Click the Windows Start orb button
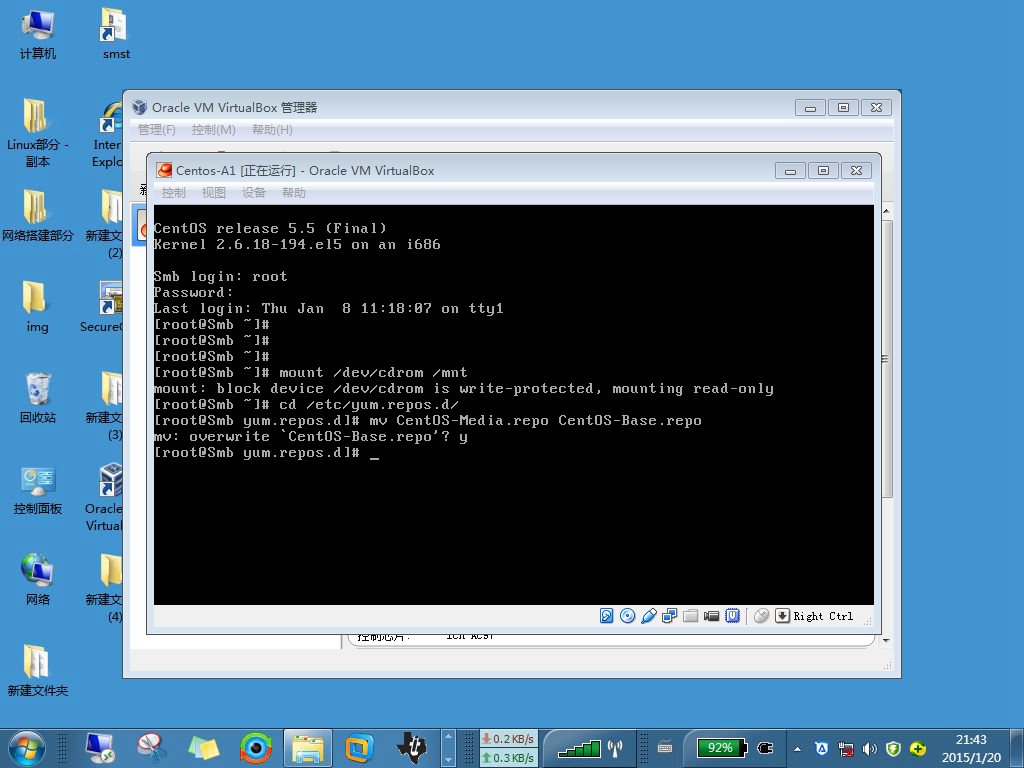This screenshot has width=1024, height=768. [x=27, y=748]
